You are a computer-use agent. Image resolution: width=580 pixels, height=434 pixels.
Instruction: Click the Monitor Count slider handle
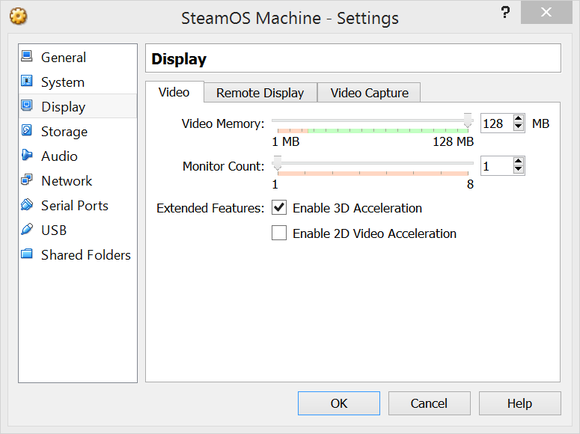point(277,163)
